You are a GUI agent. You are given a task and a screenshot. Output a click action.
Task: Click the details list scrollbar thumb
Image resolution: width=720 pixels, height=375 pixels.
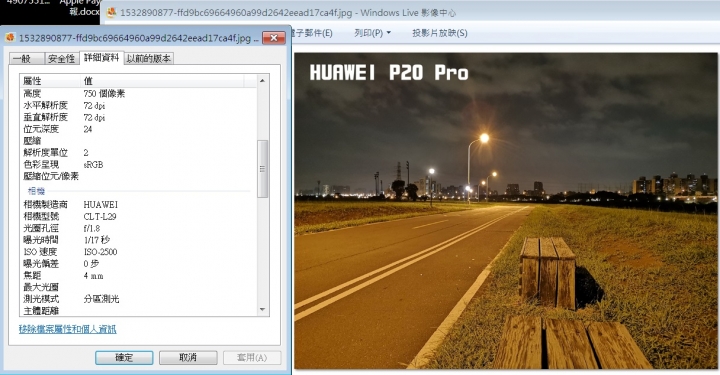tap(263, 169)
